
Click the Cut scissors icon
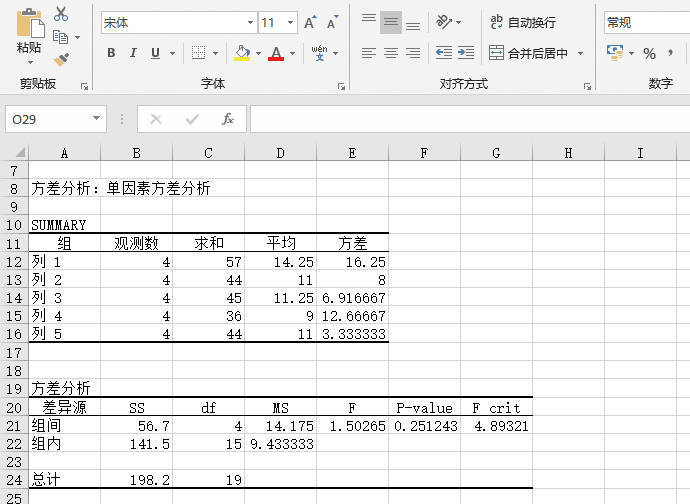(x=61, y=14)
